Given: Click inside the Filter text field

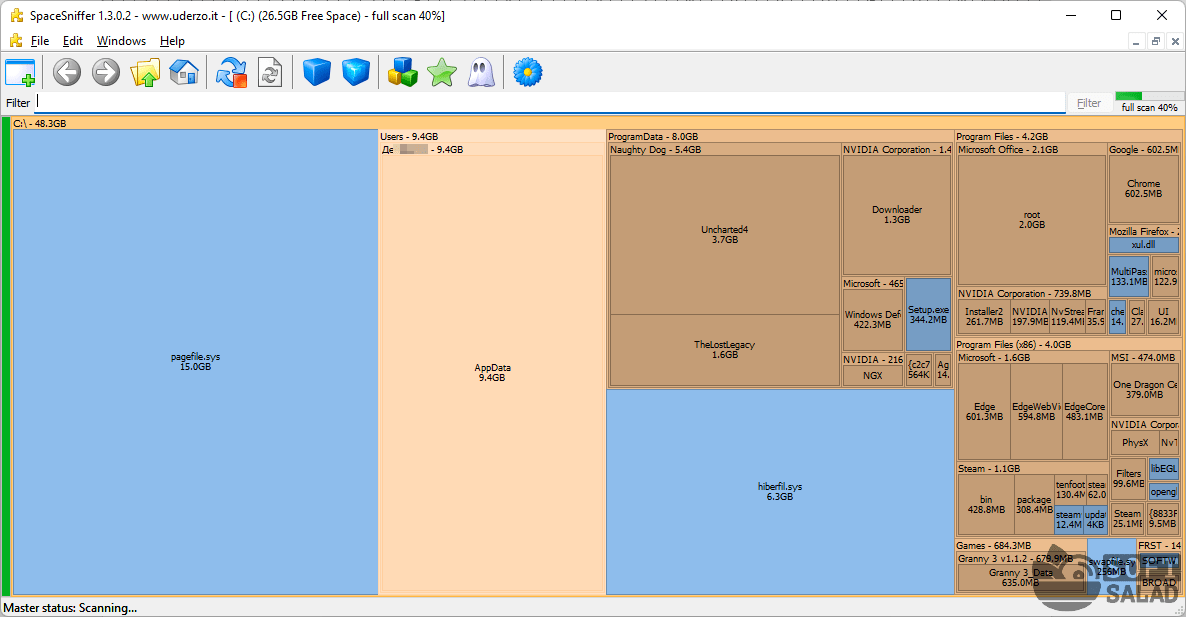Looking at the screenshot, I should [x=550, y=102].
